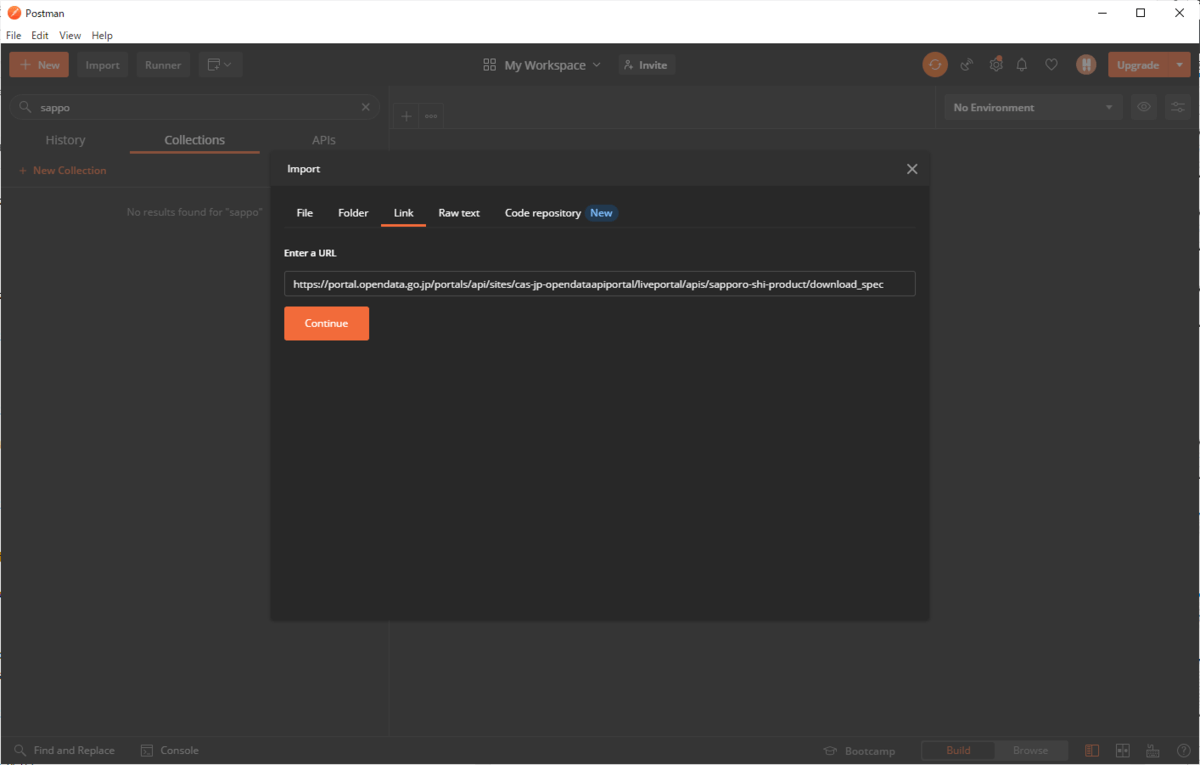Open the Help menu

click(102, 35)
